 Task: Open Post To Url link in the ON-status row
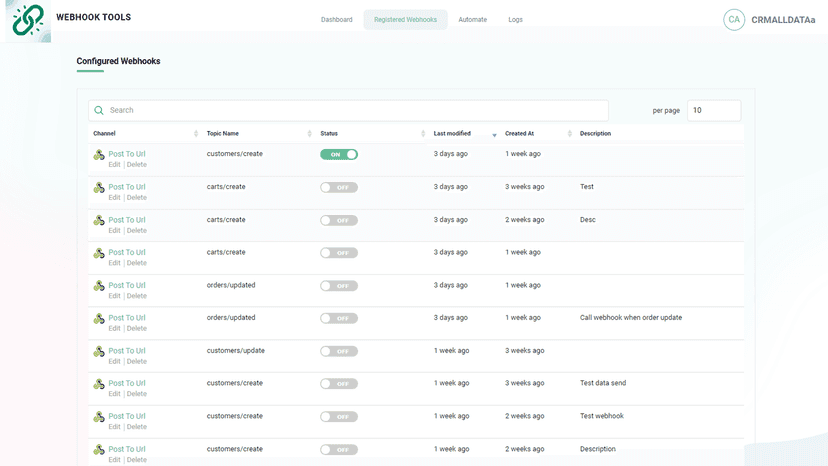[x=127, y=154]
